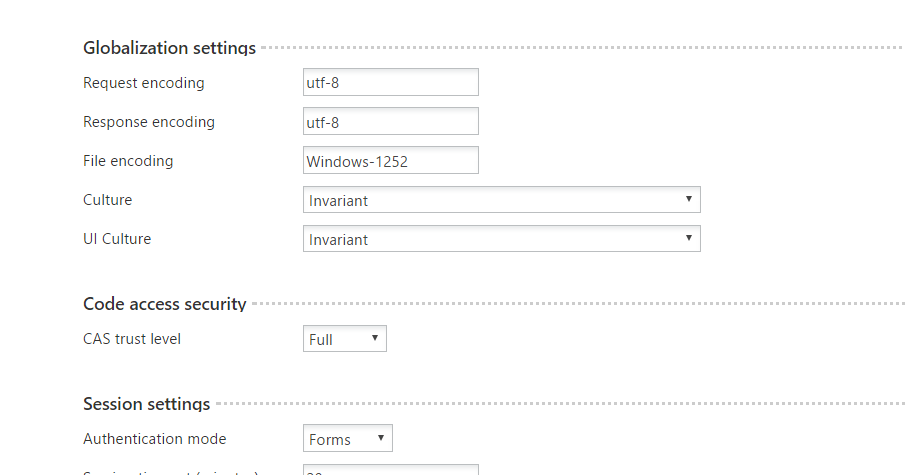Click the Authentication mode label
The height and width of the screenshot is (475, 905).
click(154, 439)
